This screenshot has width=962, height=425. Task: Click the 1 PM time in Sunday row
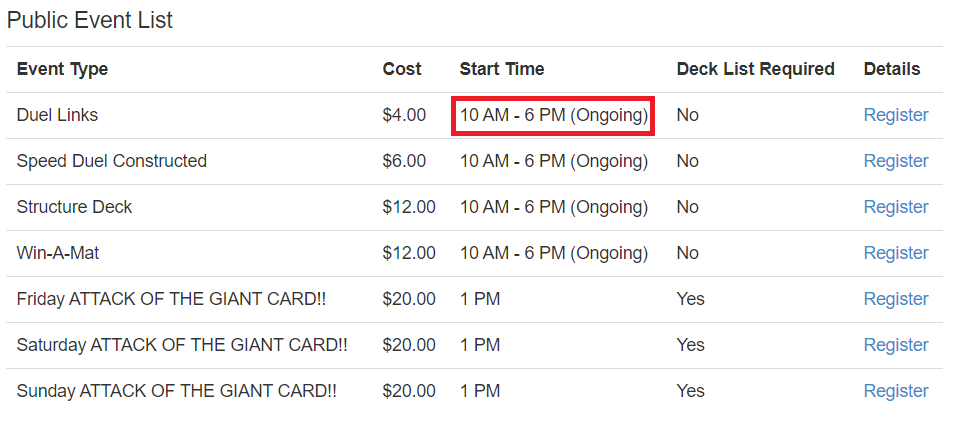pyautogui.click(x=479, y=391)
